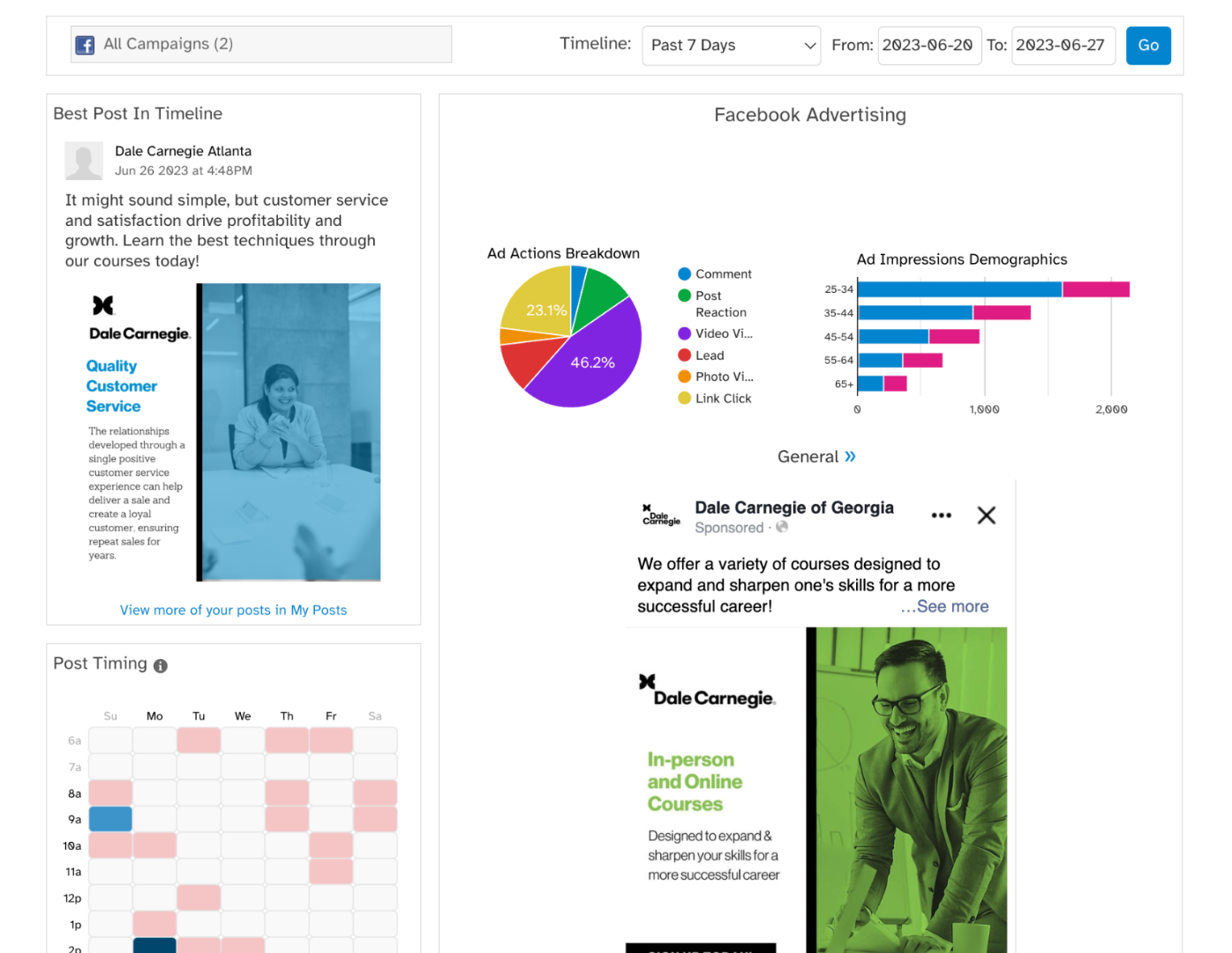Screen dimensions: 1232x953
Task: Toggle the Comment legend dot
Action: (684, 274)
